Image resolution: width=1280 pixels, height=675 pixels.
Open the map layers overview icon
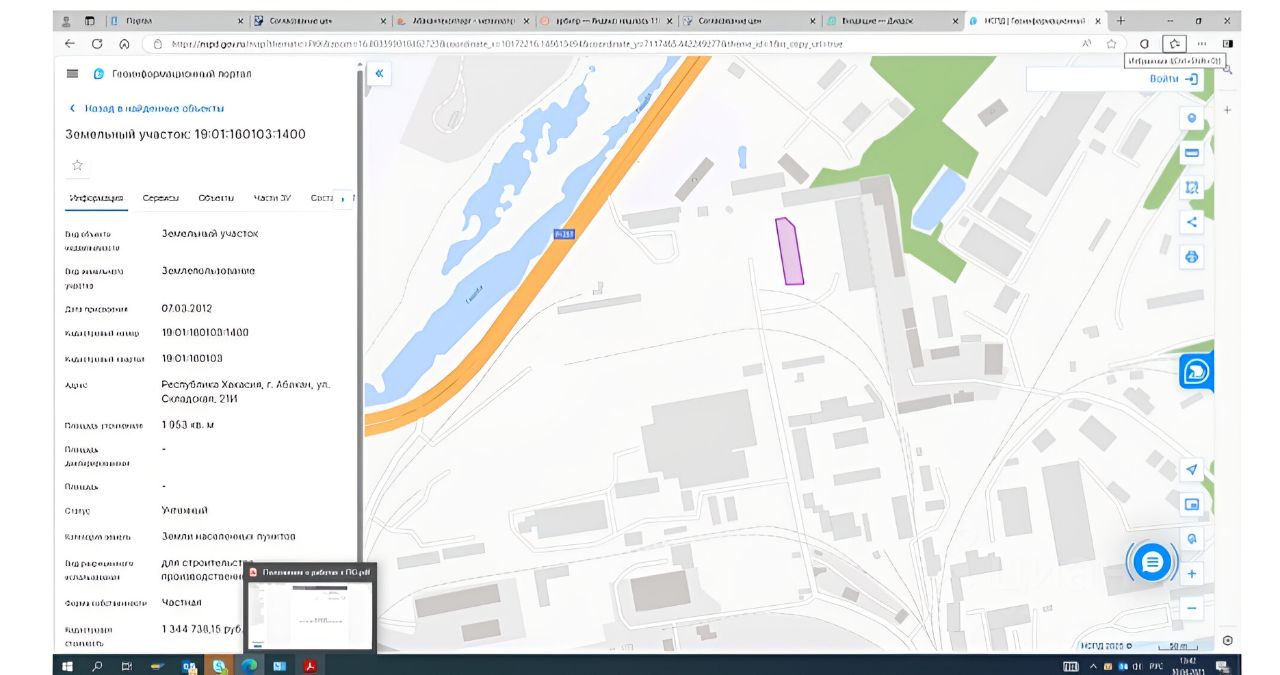[x=1191, y=504]
